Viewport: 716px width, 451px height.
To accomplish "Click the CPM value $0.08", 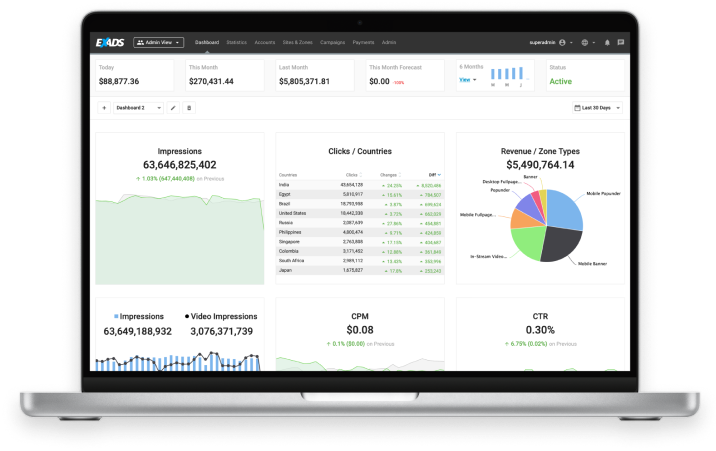I will click(360, 330).
